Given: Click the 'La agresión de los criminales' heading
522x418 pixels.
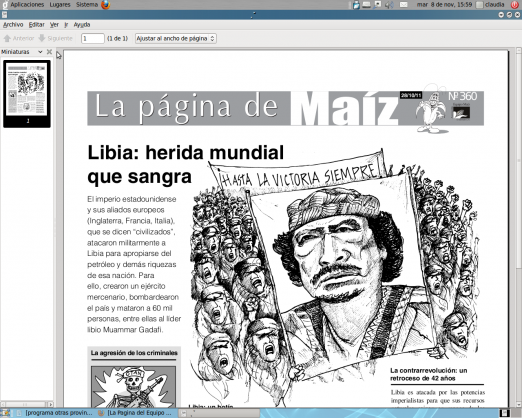Looking at the screenshot, I should [x=134, y=353].
